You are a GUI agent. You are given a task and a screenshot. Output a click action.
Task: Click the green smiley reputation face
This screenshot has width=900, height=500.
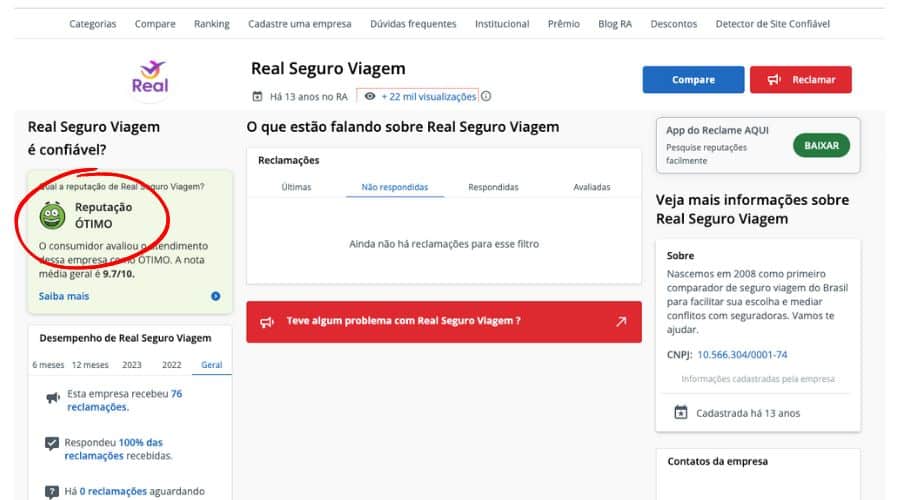[x=52, y=215]
